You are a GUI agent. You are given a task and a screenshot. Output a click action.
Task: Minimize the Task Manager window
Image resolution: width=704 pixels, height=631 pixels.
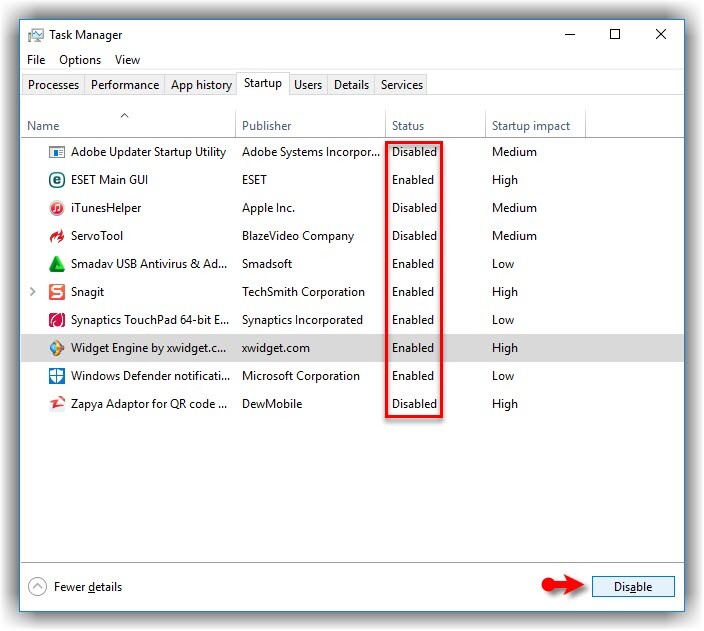[570, 35]
